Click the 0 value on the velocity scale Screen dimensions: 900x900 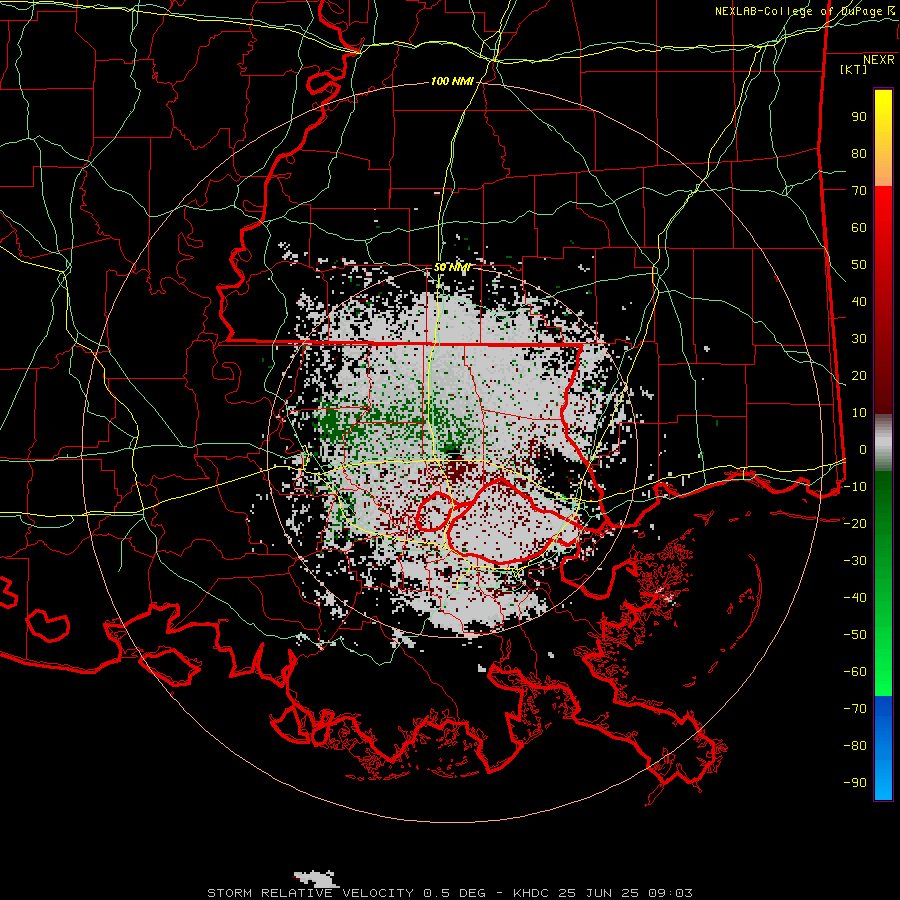[863, 449]
